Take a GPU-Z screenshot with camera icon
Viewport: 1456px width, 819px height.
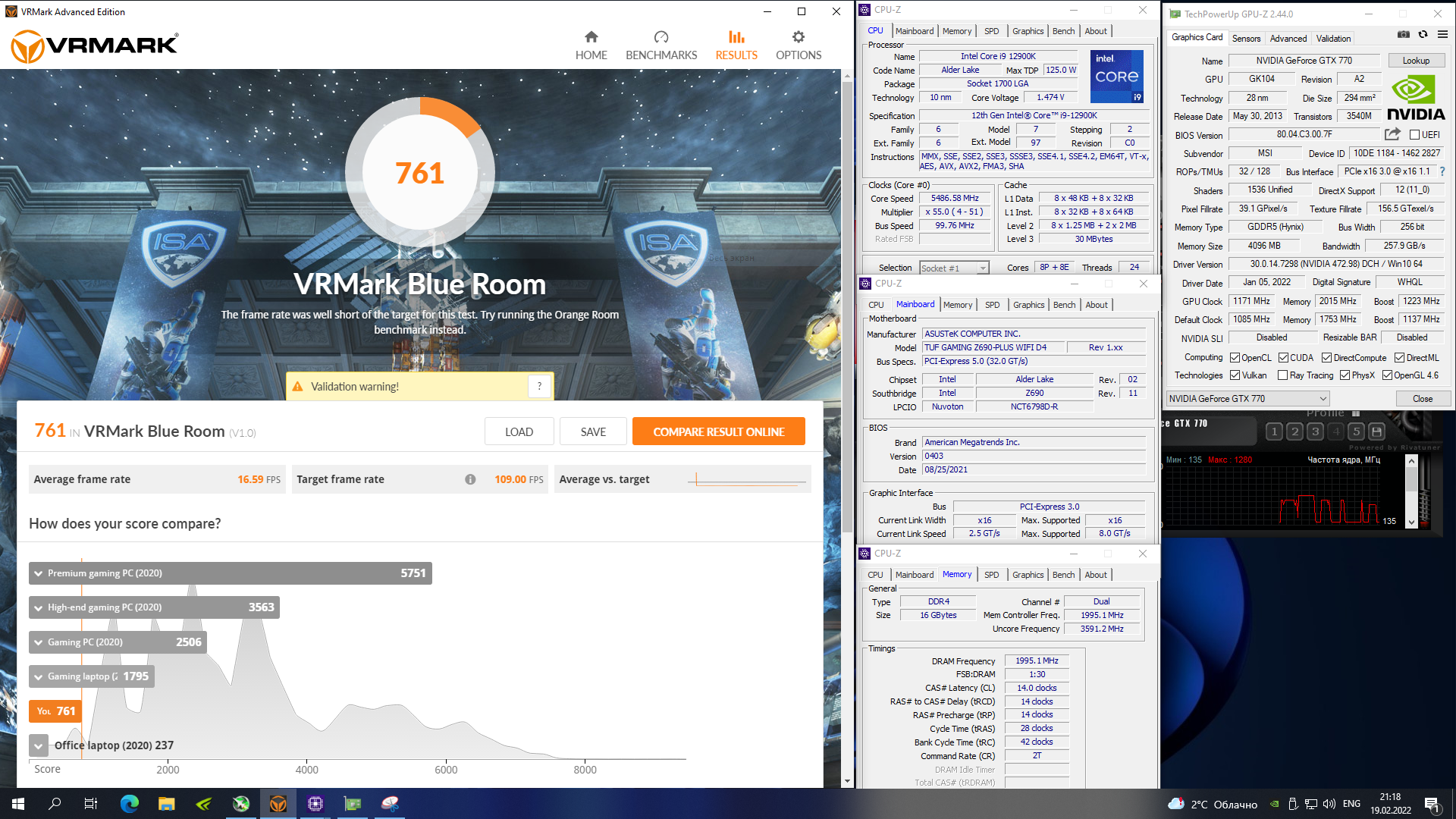coord(1404,34)
